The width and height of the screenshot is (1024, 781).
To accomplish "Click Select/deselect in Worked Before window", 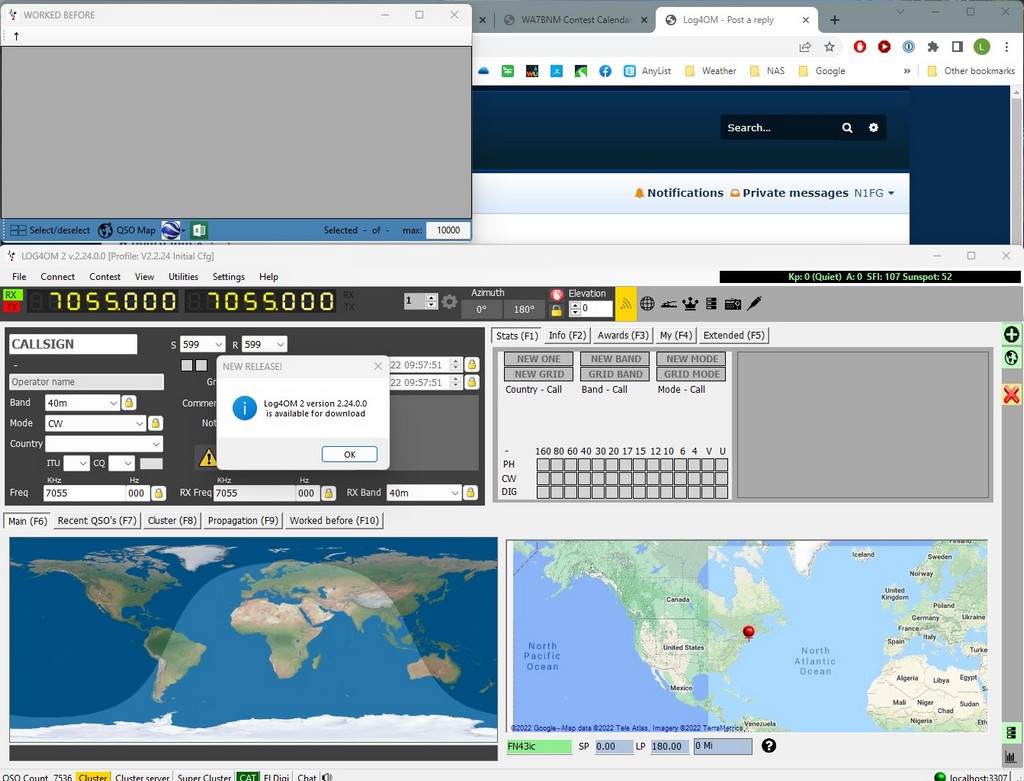I will point(50,231).
